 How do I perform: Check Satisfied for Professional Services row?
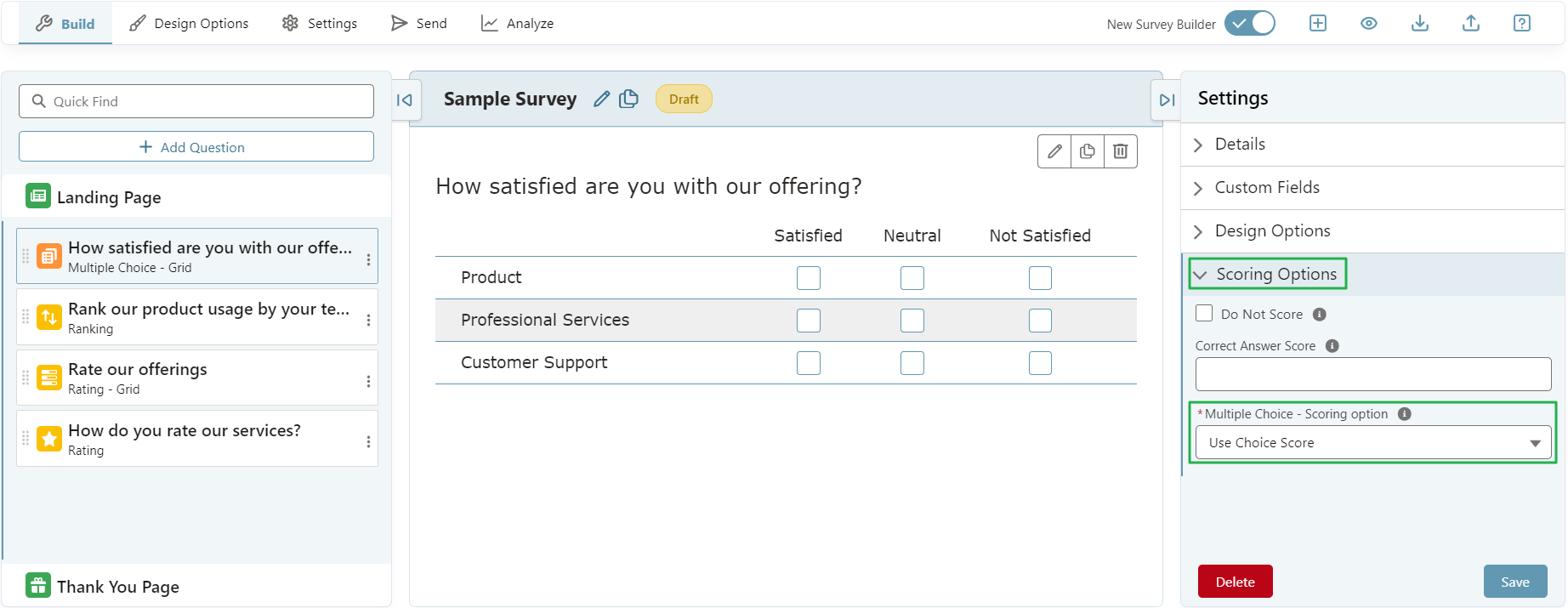(x=809, y=321)
